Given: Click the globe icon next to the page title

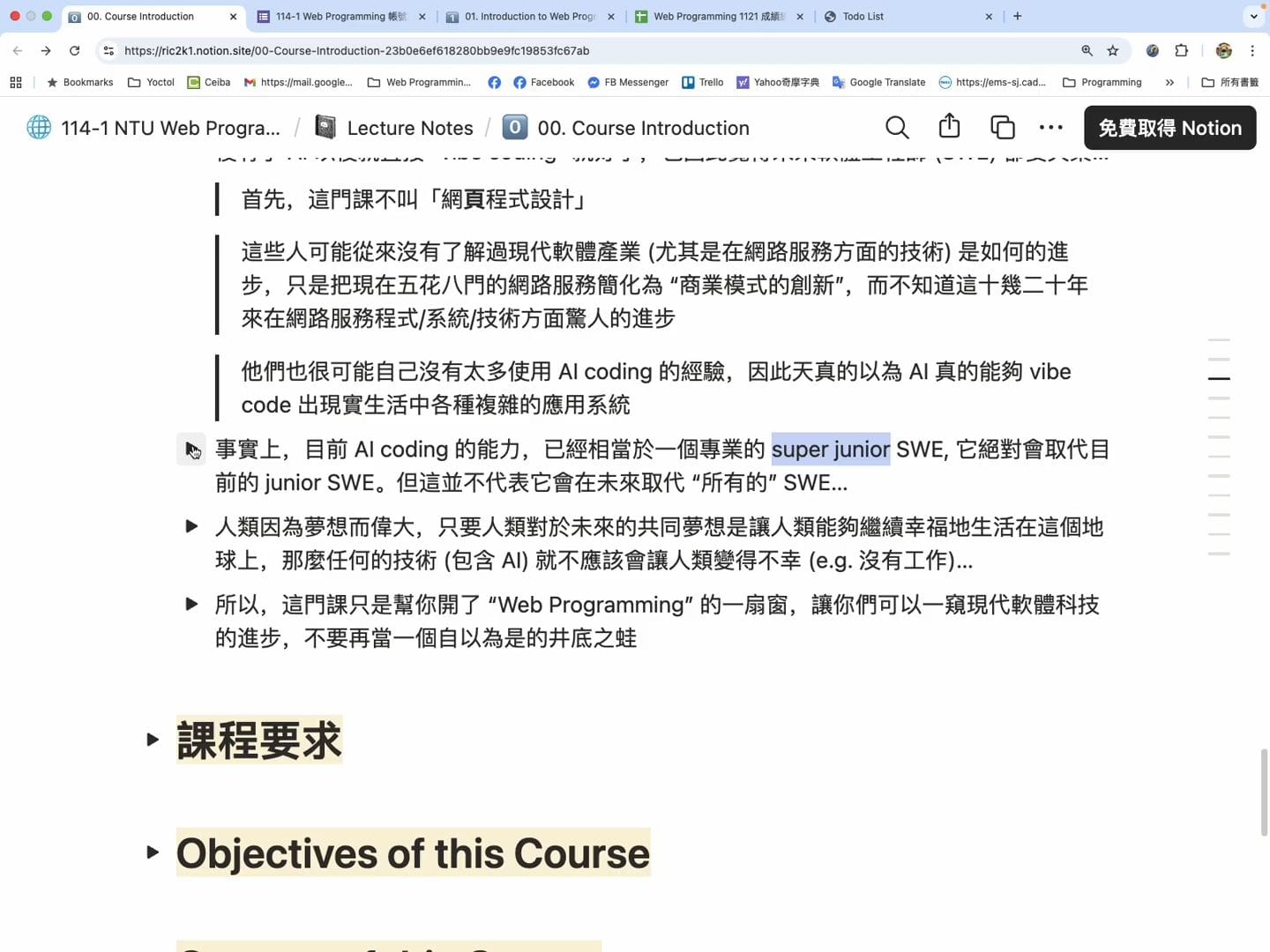Looking at the screenshot, I should [x=39, y=127].
